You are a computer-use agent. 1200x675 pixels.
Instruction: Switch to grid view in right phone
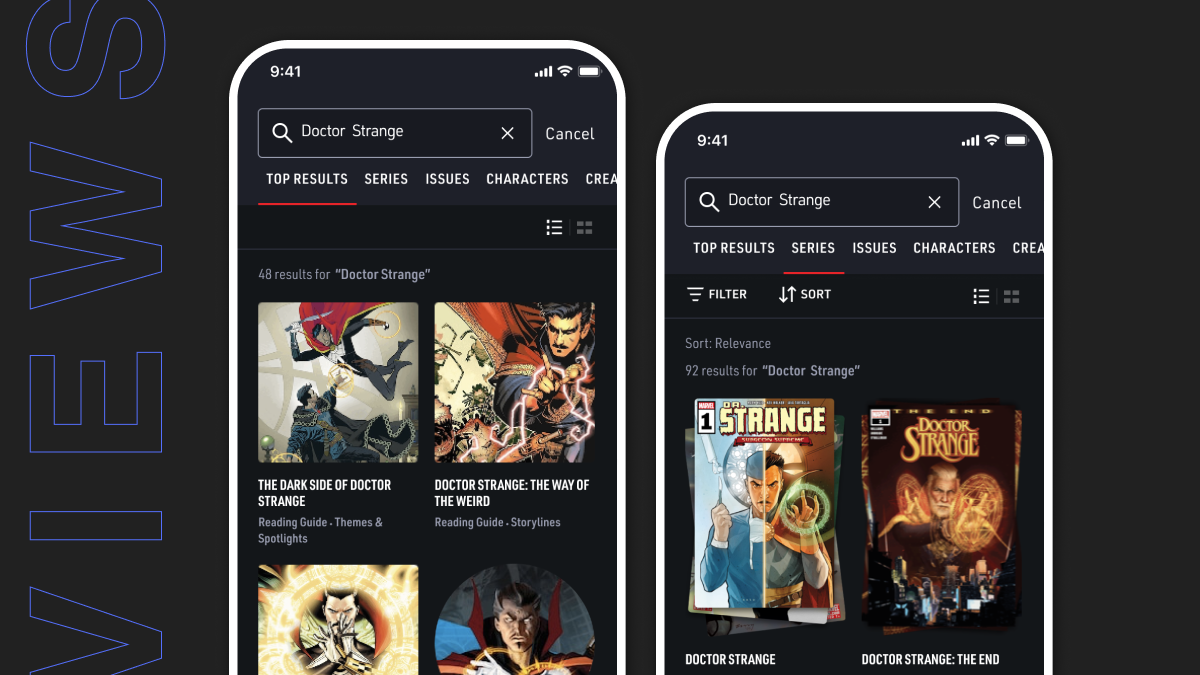tap(1012, 296)
